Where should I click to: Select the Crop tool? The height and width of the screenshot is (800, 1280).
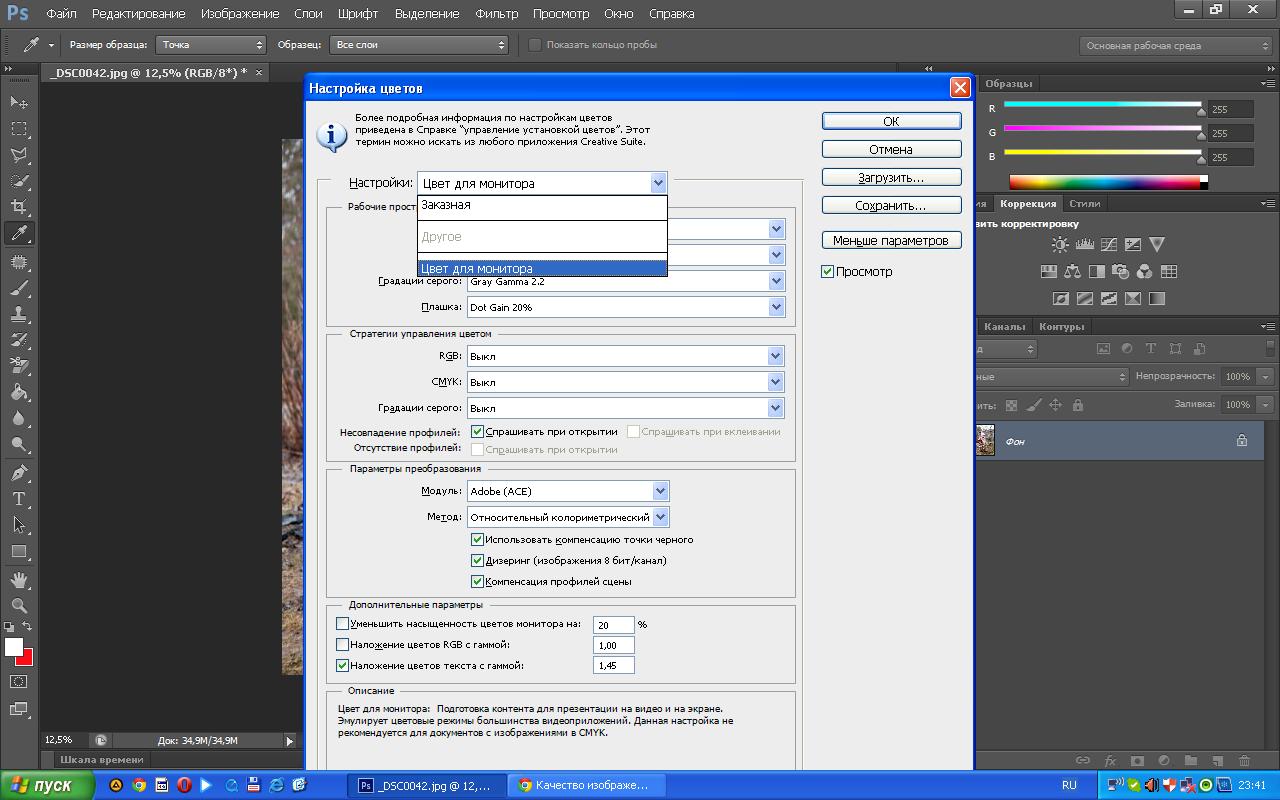[19, 207]
